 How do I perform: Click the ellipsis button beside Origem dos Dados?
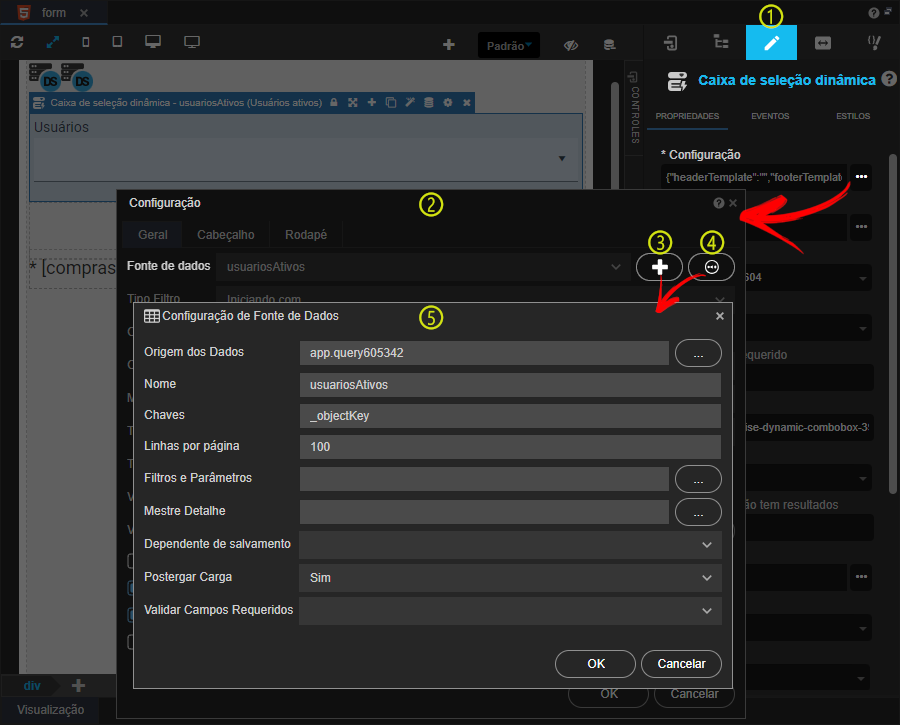click(x=698, y=352)
